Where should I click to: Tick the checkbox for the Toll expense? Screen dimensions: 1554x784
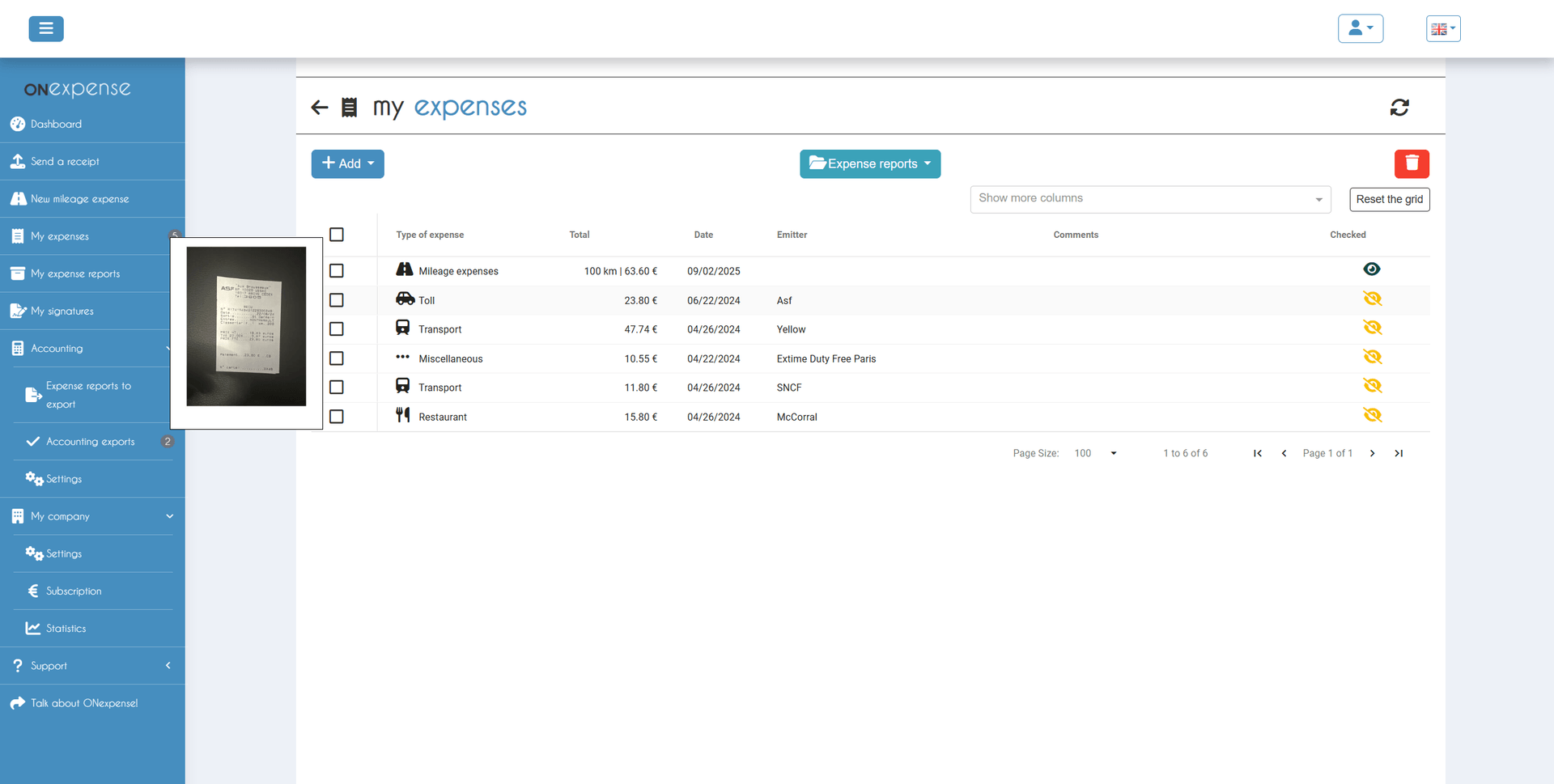tap(337, 300)
